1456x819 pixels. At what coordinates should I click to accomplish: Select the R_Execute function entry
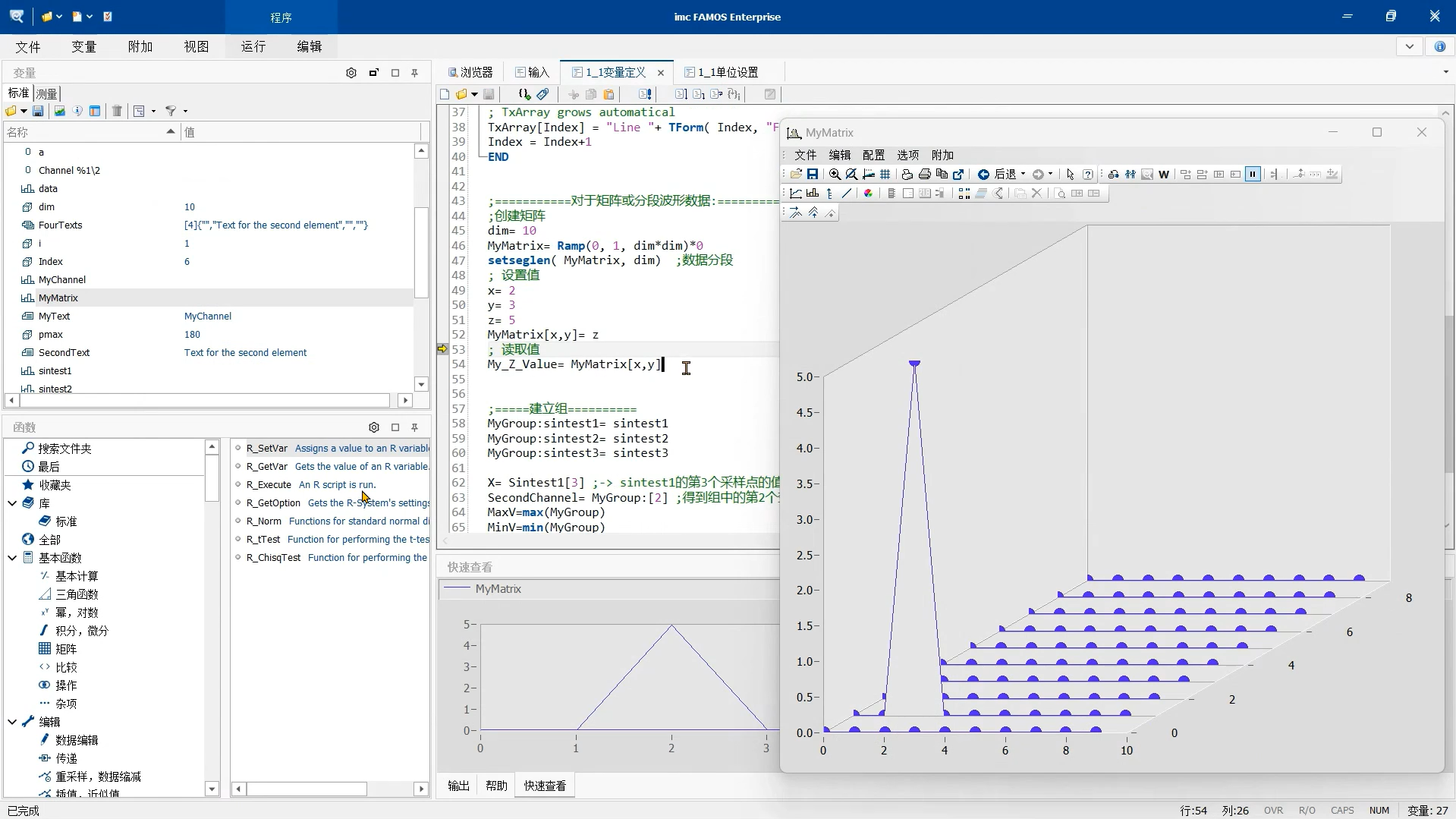pyautogui.click(x=269, y=484)
